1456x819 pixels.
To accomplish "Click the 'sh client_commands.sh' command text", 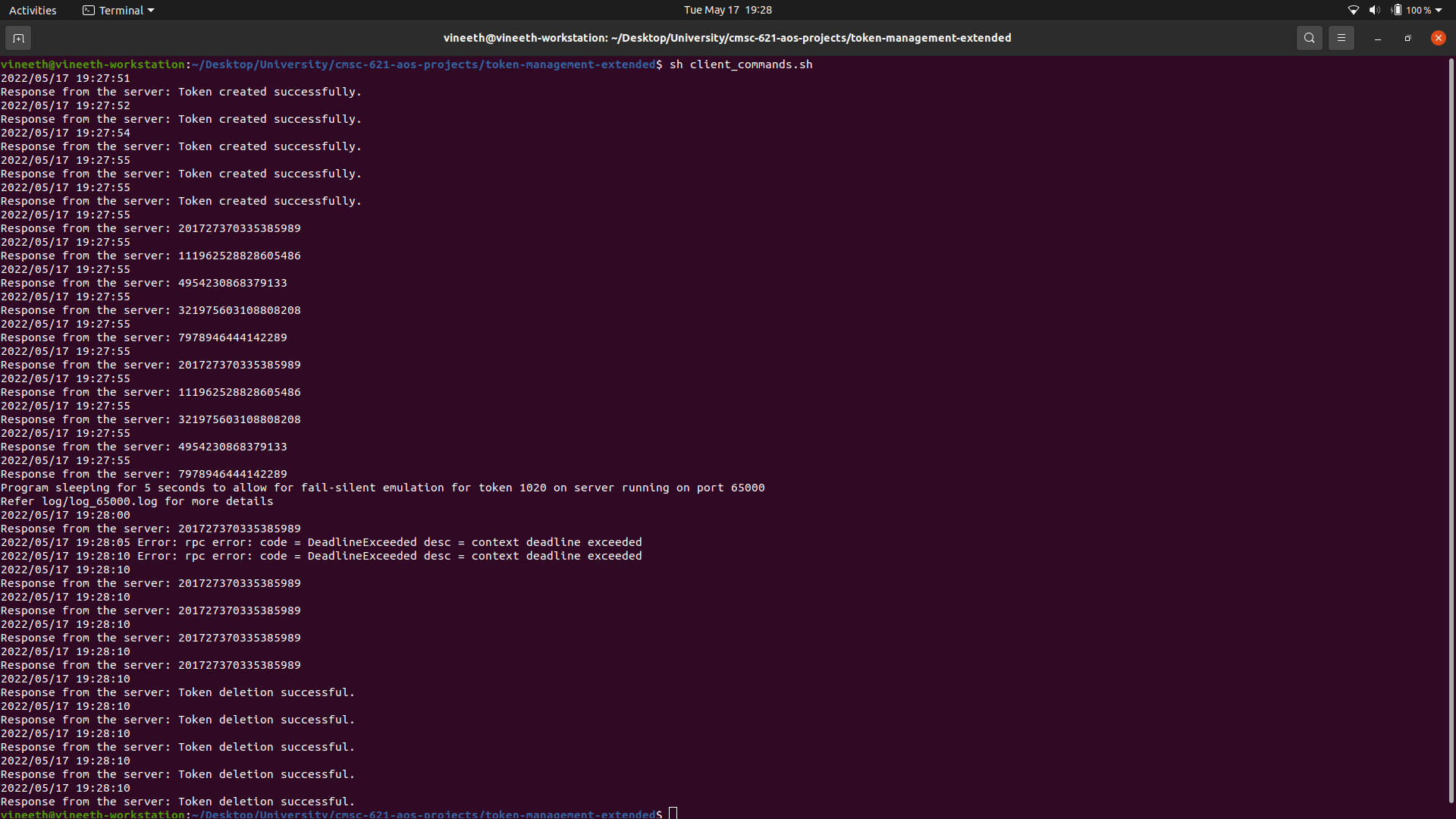I will (741, 64).
